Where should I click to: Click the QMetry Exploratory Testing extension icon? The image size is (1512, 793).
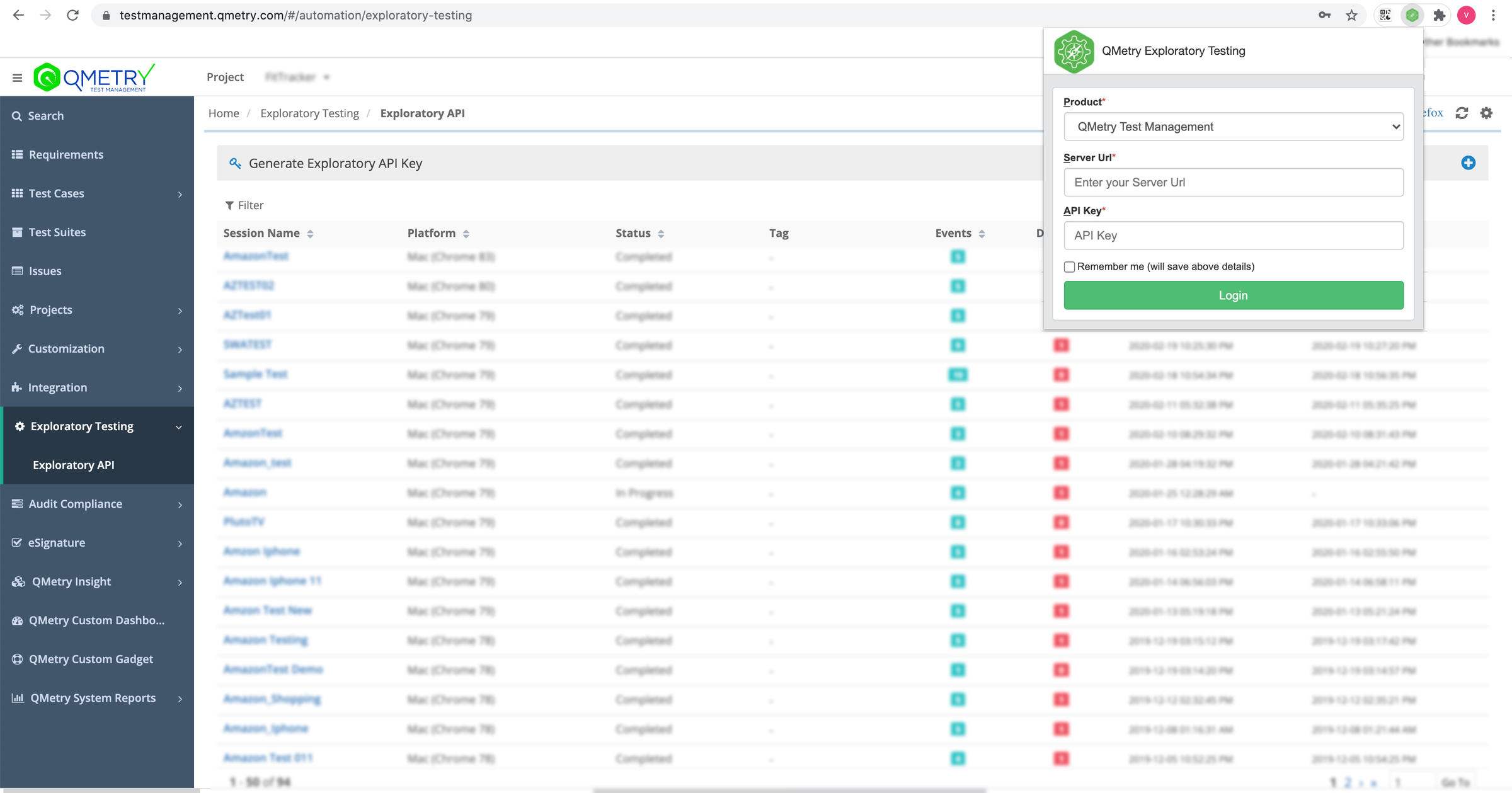(x=1412, y=15)
